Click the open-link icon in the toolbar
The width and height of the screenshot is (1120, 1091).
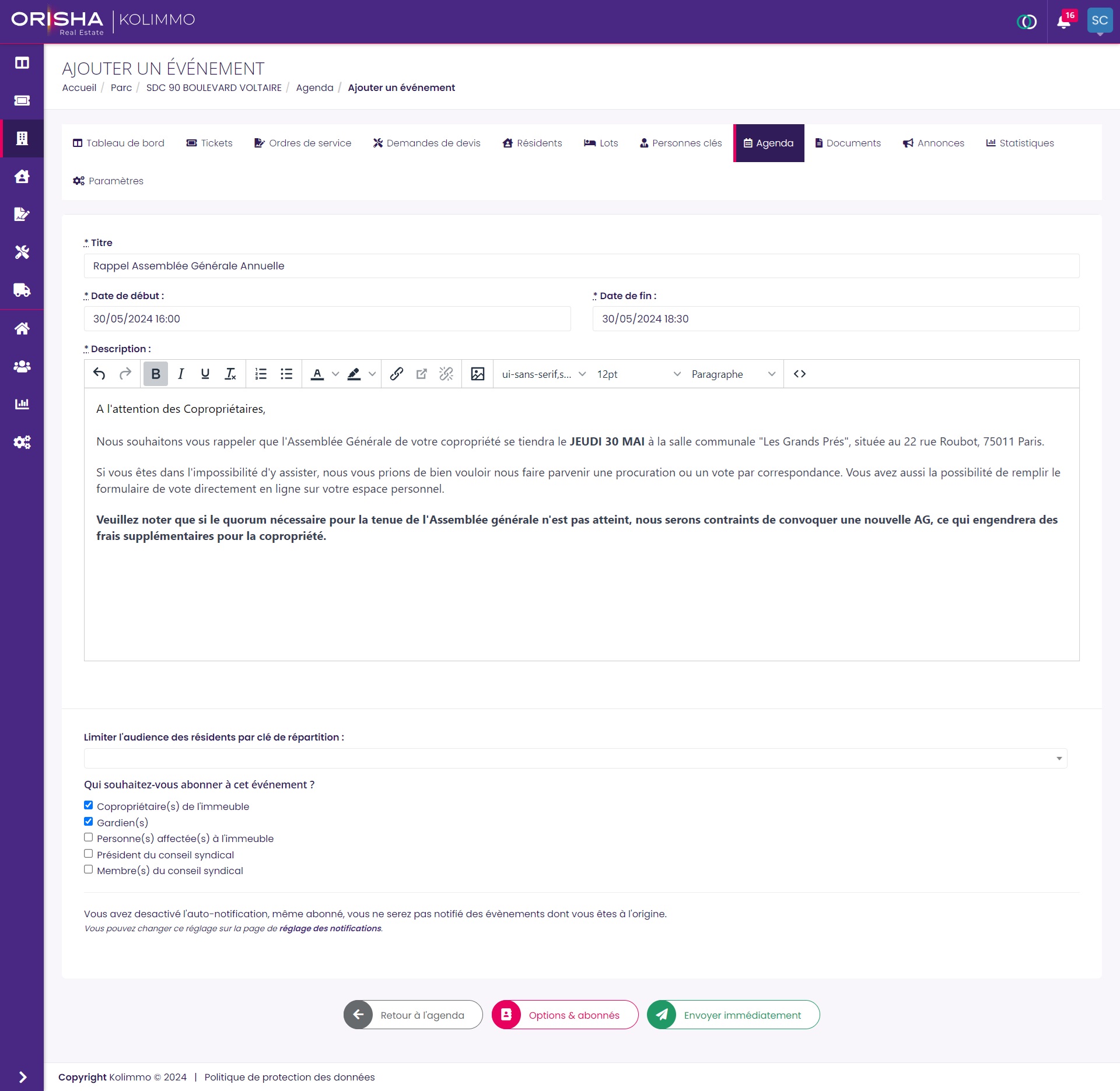421,374
